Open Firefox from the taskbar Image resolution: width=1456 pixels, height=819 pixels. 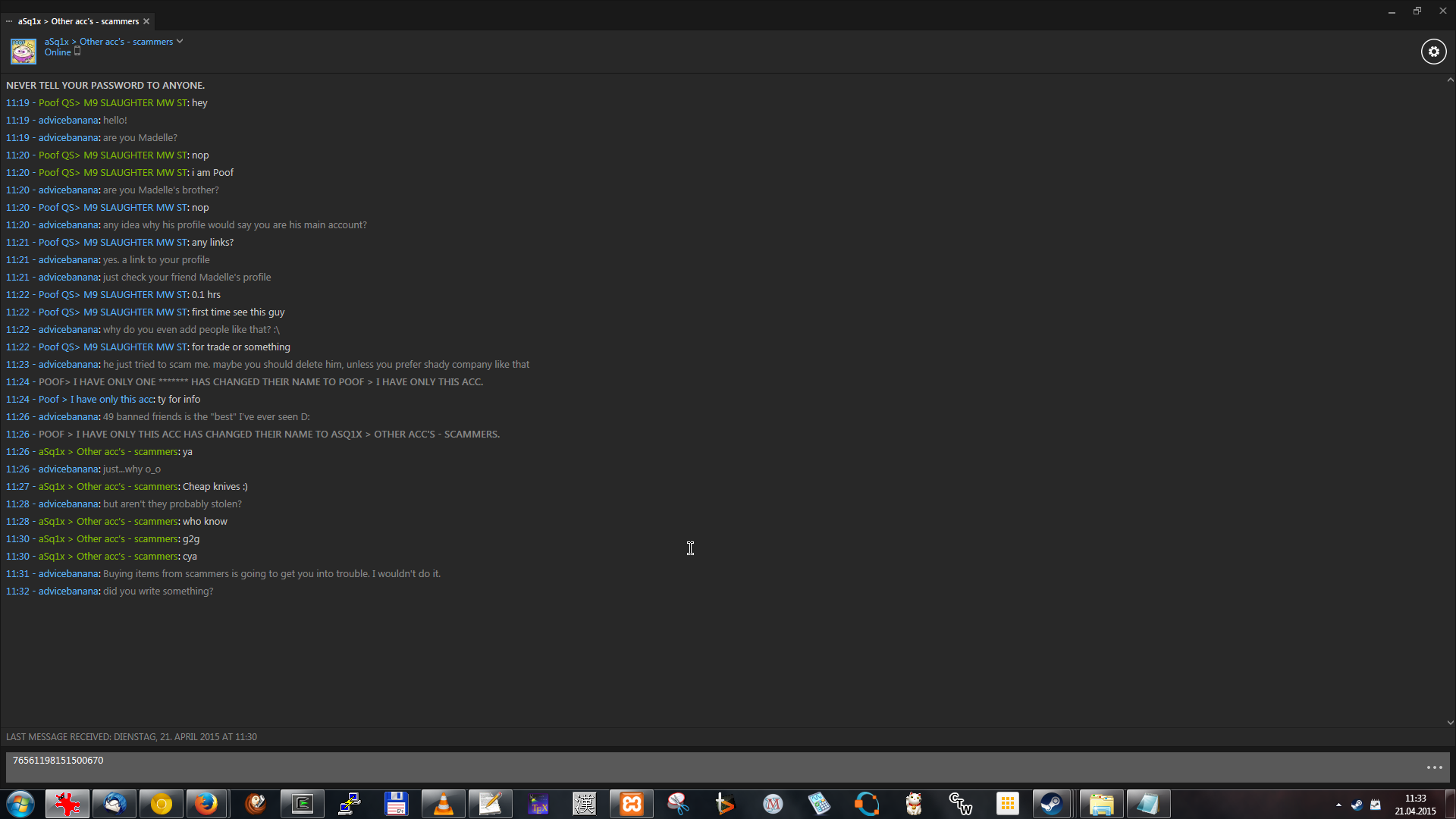tap(206, 804)
